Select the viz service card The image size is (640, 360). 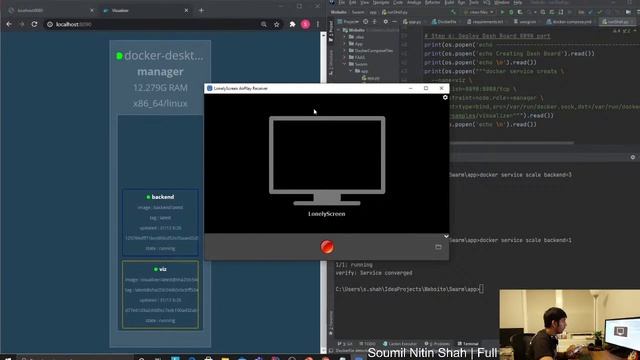click(160, 295)
